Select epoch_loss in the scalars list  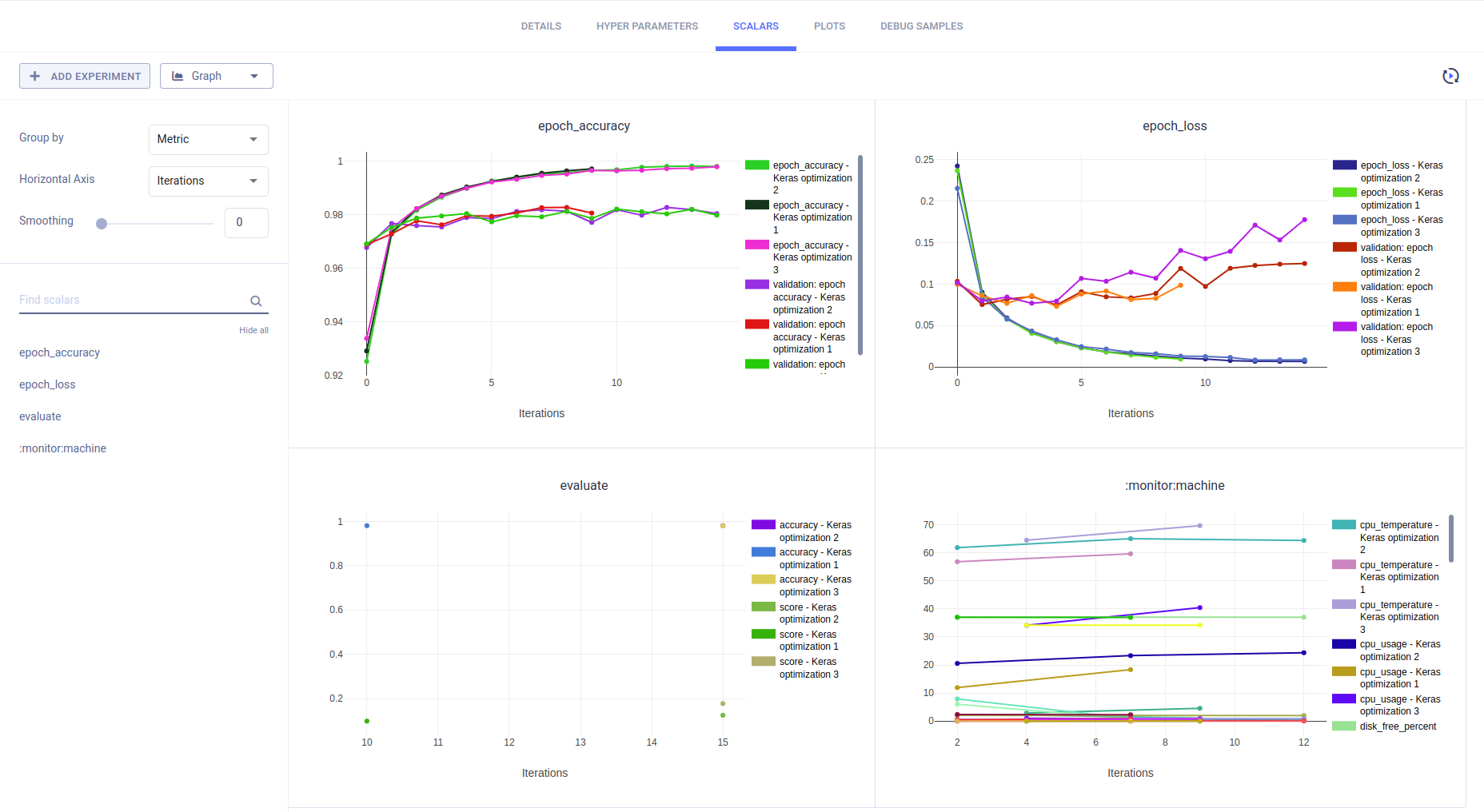coord(47,384)
